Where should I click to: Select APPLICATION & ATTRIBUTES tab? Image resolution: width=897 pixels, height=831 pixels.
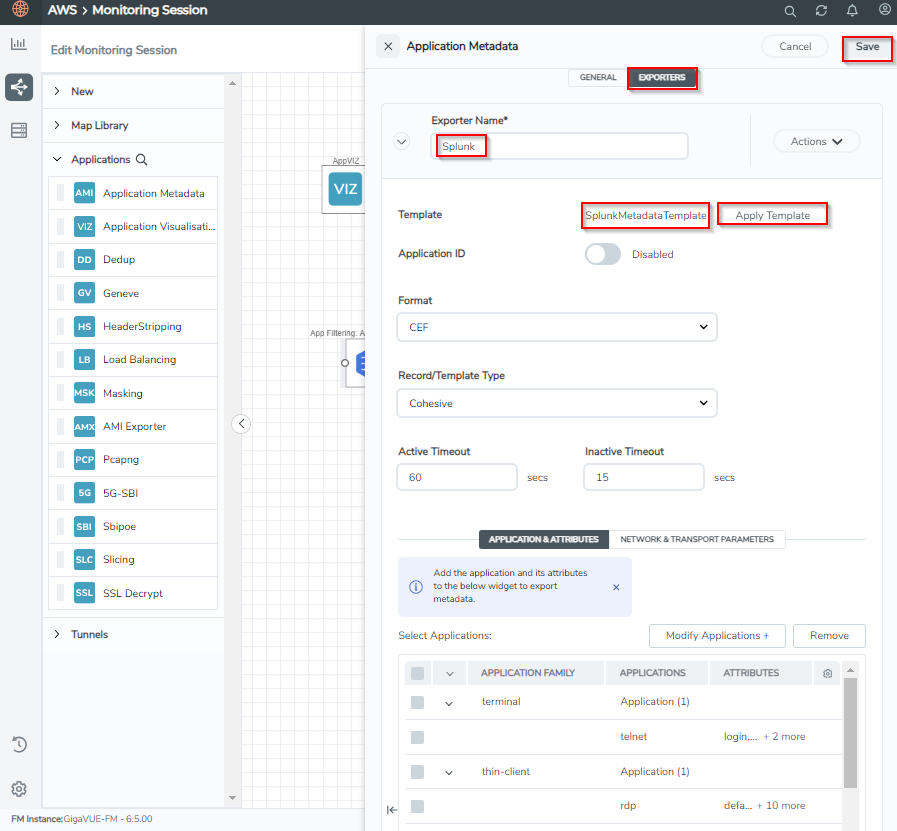coord(543,539)
